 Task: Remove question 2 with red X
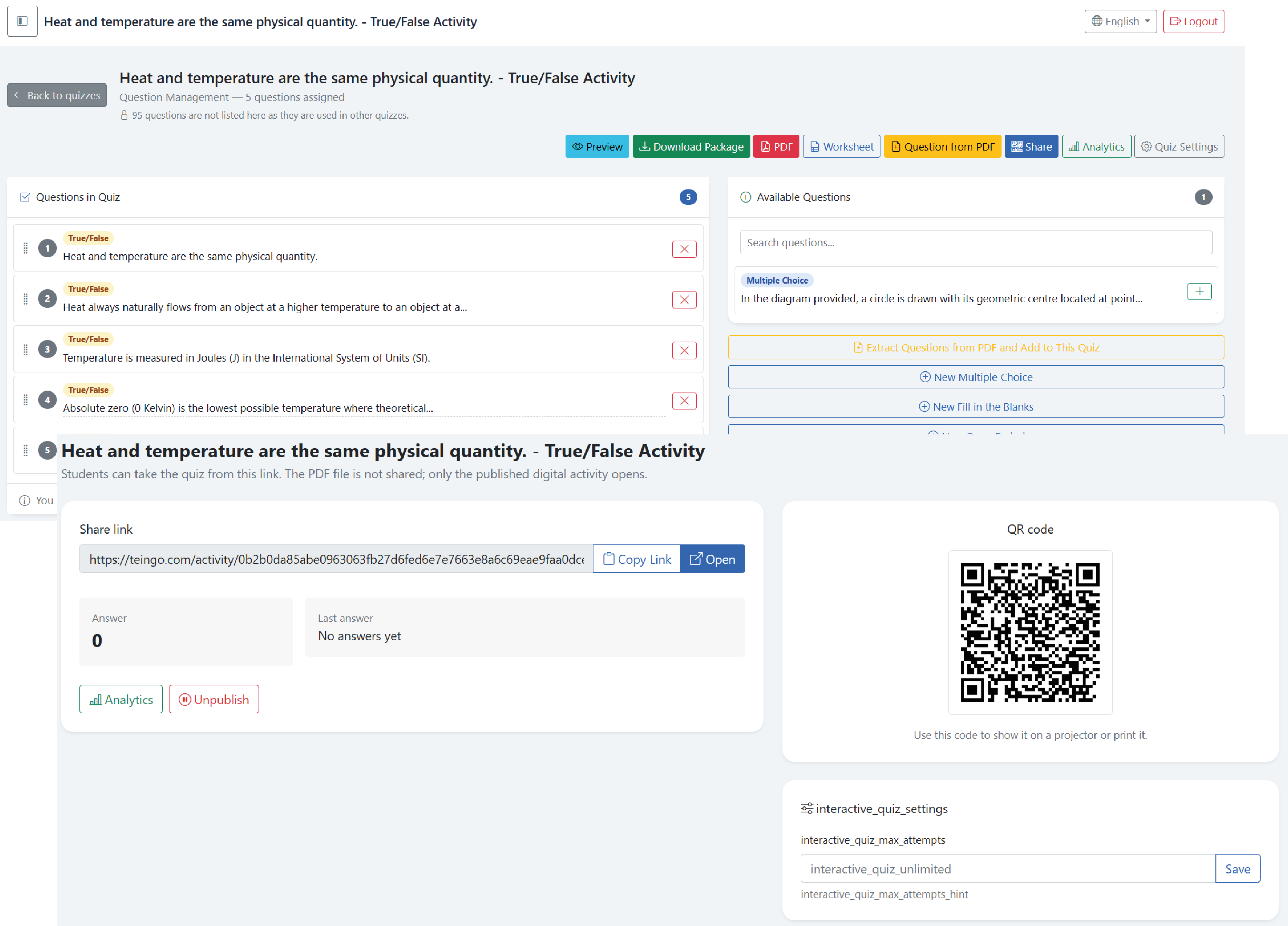pos(684,300)
